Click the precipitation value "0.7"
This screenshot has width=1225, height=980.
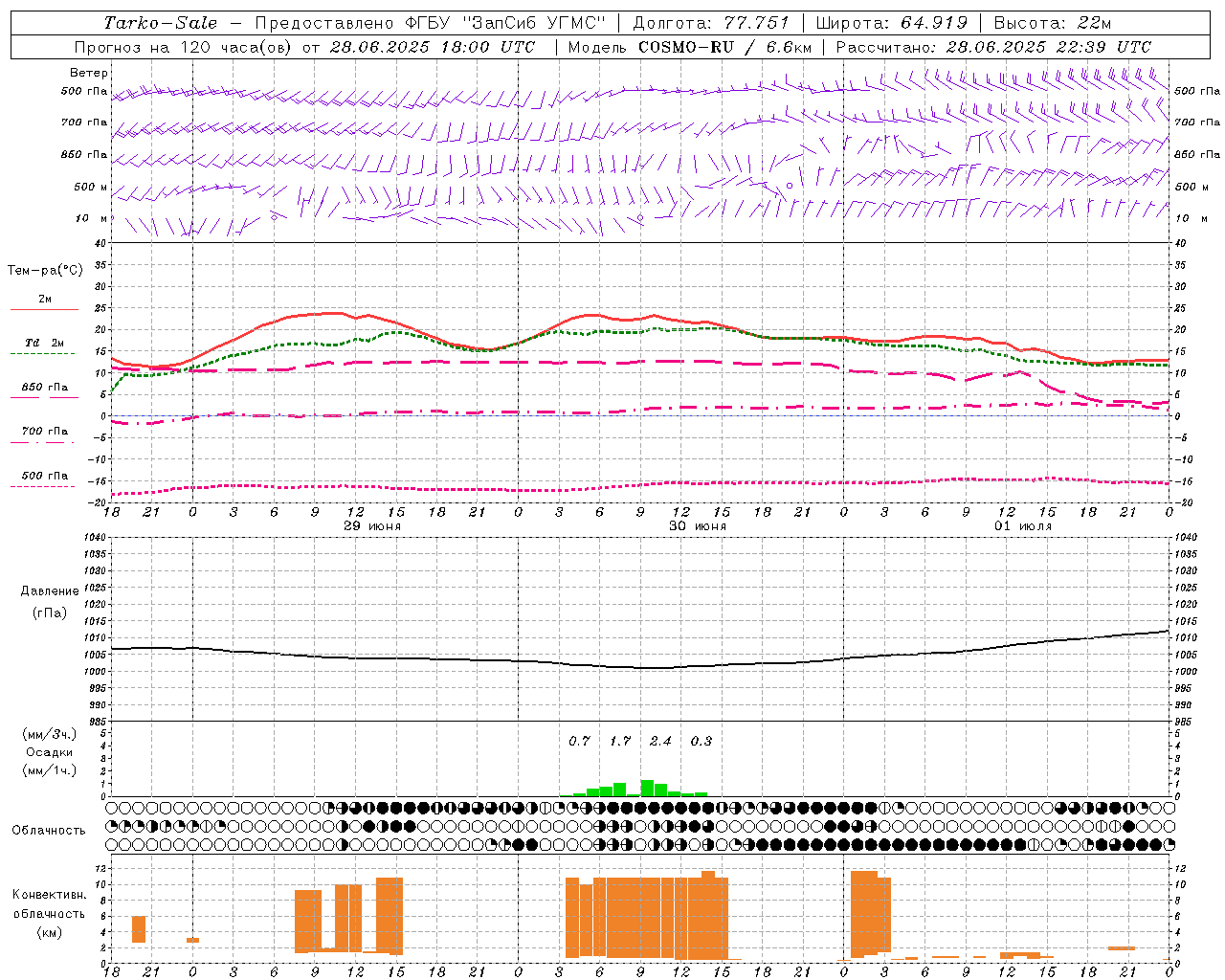point(579,742)
